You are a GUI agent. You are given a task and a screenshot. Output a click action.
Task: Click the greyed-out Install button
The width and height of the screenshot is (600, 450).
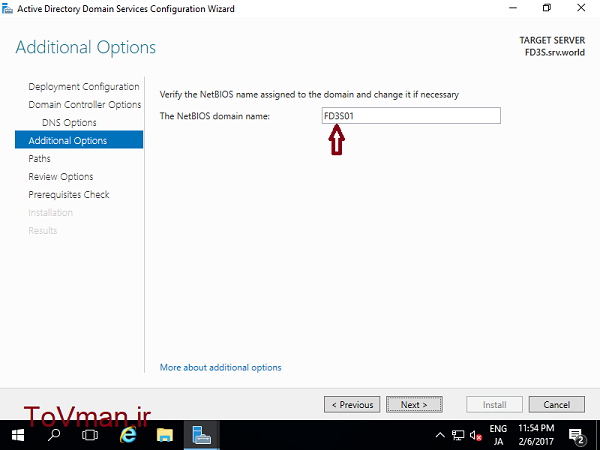pyautogui.click(x=494, y=404)
